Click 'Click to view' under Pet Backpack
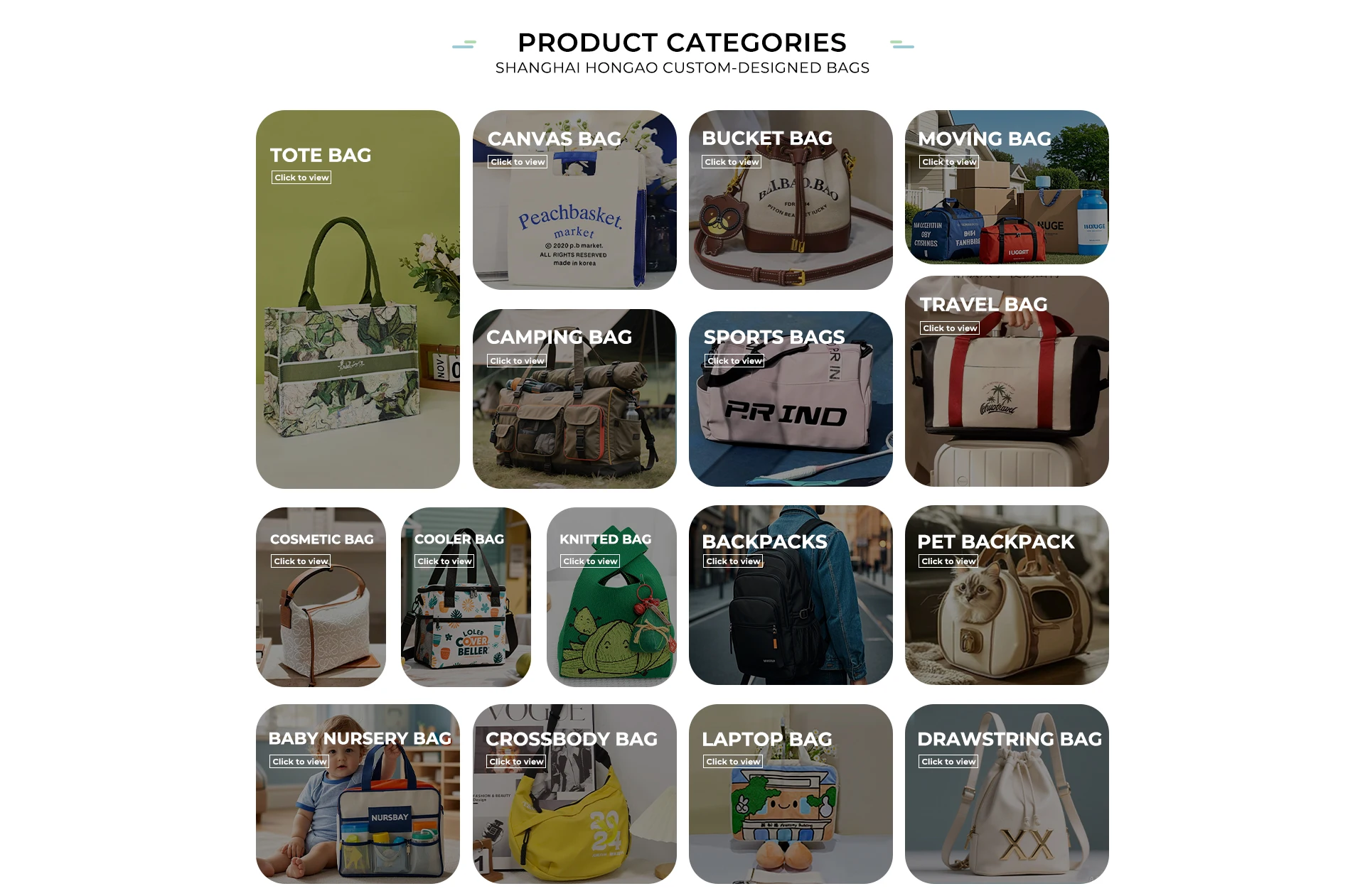This screenshot has width=1365, height=896. tap(948, 561)
